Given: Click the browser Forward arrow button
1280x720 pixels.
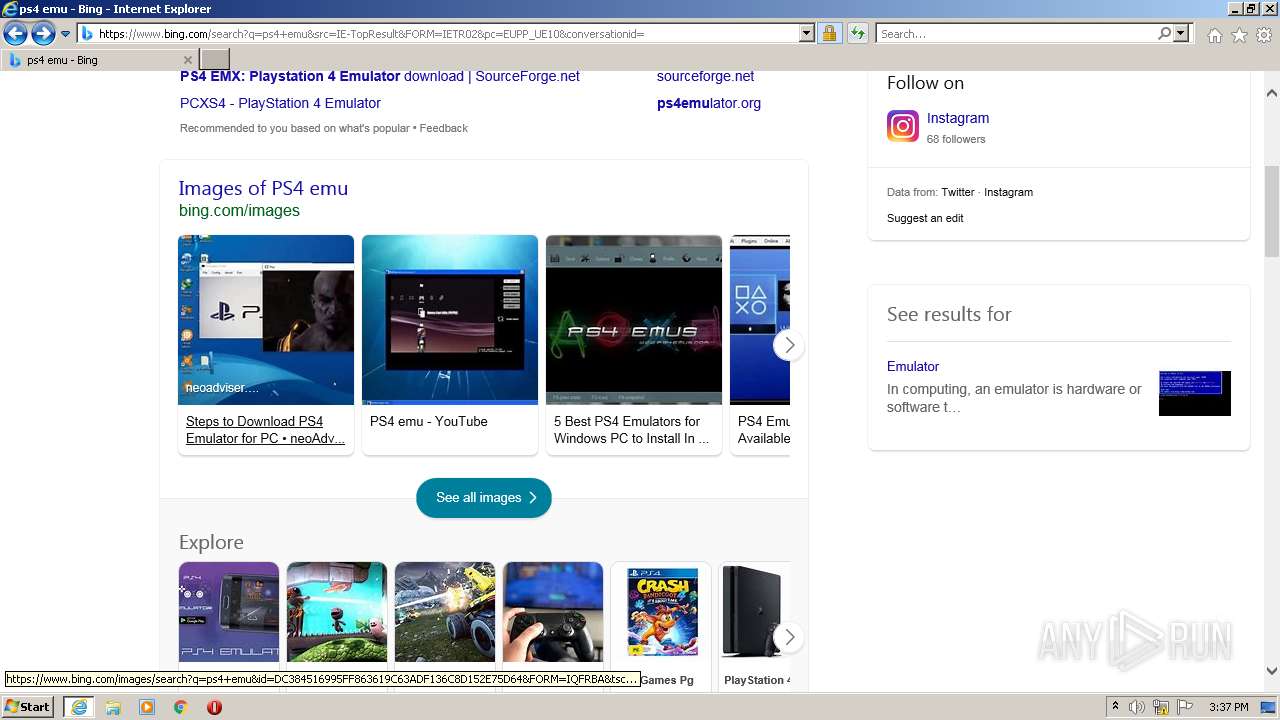Looking at the screenshot, I should click(43, 34).
